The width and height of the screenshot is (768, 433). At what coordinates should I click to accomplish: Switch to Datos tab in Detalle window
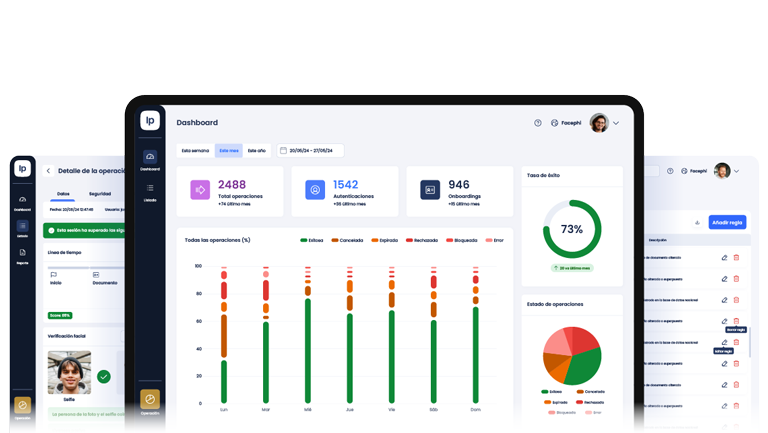point(63,194)
